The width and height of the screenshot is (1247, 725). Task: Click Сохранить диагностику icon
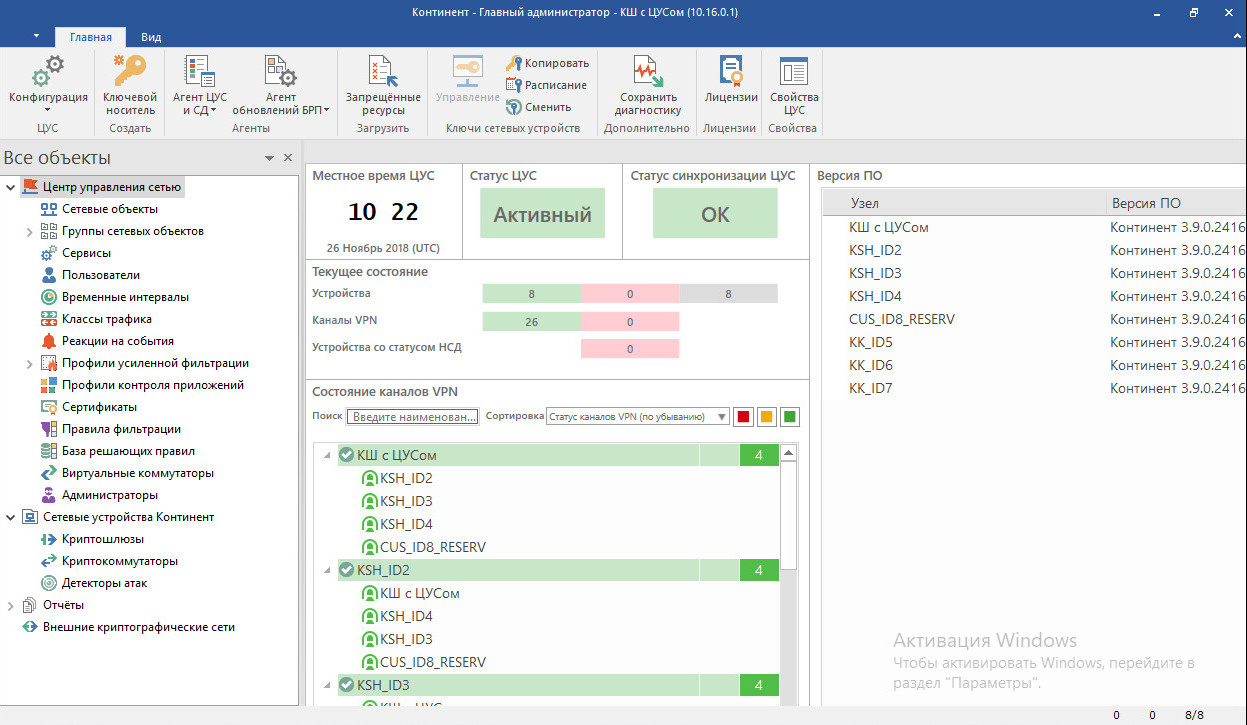tap(649, 73)
